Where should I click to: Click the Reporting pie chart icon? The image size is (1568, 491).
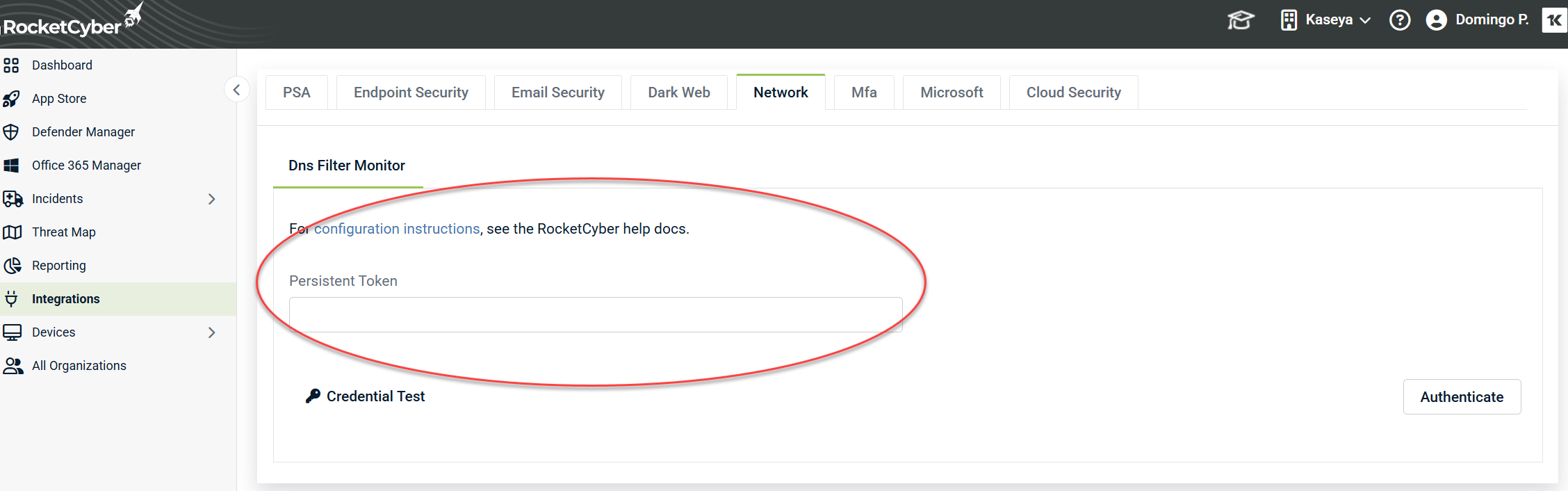(12, 266)
